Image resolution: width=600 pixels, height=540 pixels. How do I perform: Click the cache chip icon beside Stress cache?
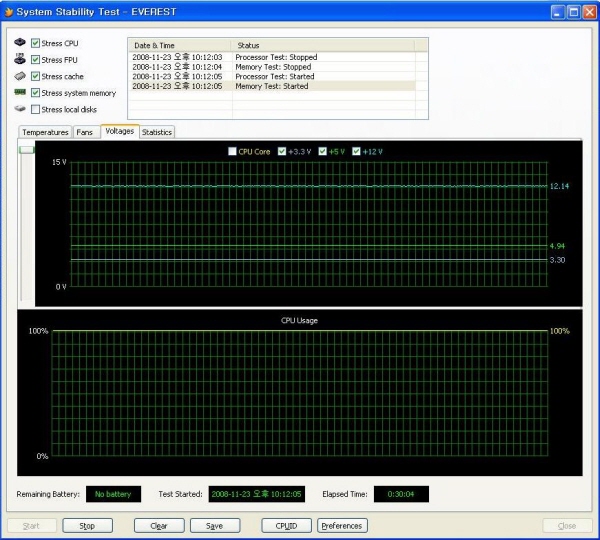[x=20, y=76]
